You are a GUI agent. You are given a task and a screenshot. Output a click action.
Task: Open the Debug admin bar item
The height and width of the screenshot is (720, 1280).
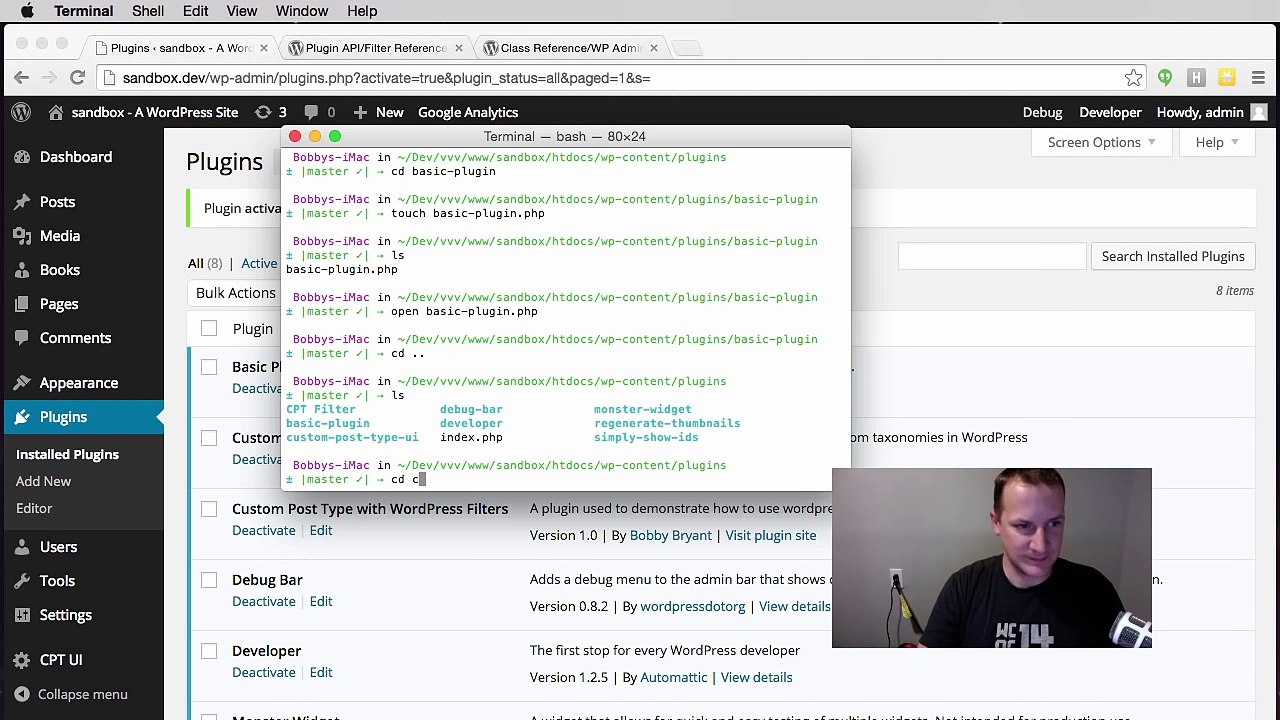[x=1042, y=112]
